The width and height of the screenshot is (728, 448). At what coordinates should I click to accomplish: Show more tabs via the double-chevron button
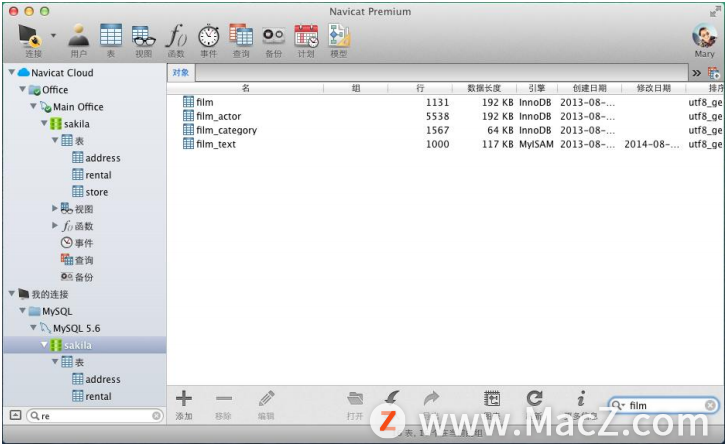click(696, 73)
